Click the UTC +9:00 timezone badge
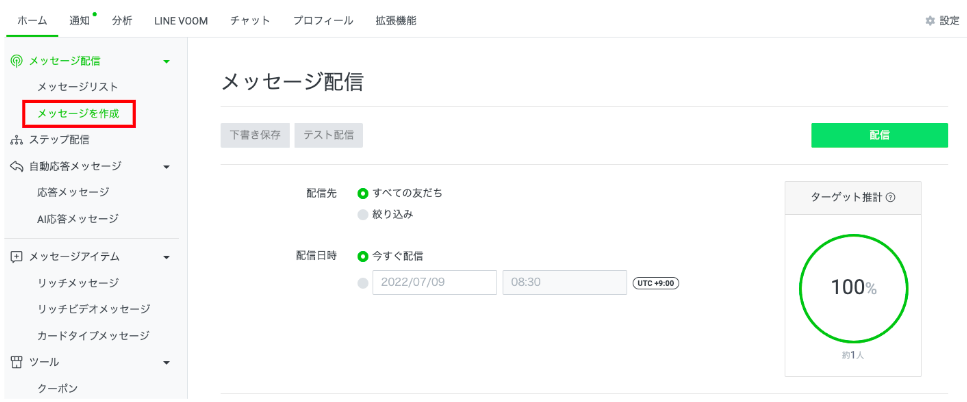This screenshot has height=402, width=967. 656,283
